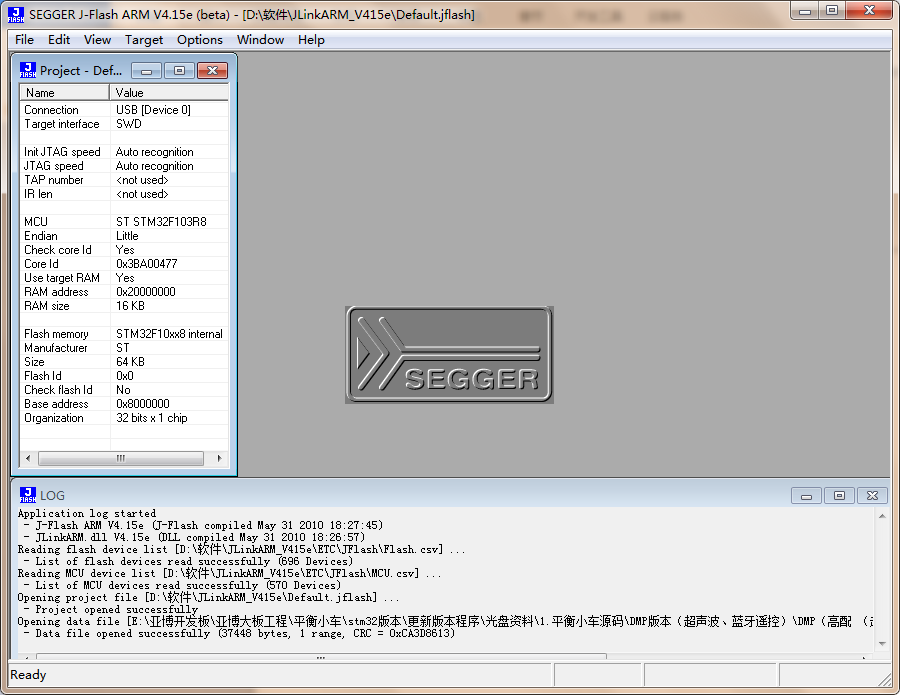Click the JTAG speed row label
This screenshot has height=695, width=900.
pyautogui.click(x=53, y=166)
